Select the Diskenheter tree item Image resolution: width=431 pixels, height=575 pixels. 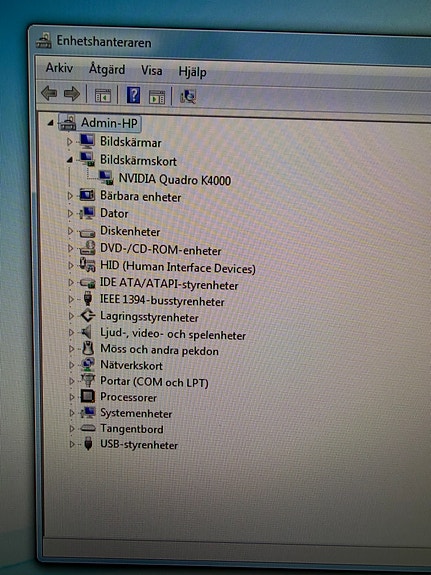[x=130, y=231]
